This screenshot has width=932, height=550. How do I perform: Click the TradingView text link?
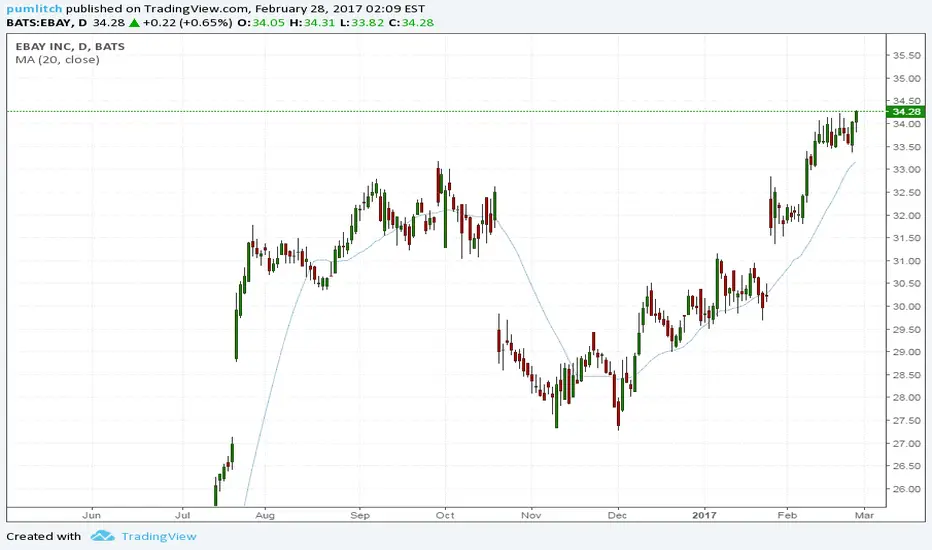click(x=159, y=536)
